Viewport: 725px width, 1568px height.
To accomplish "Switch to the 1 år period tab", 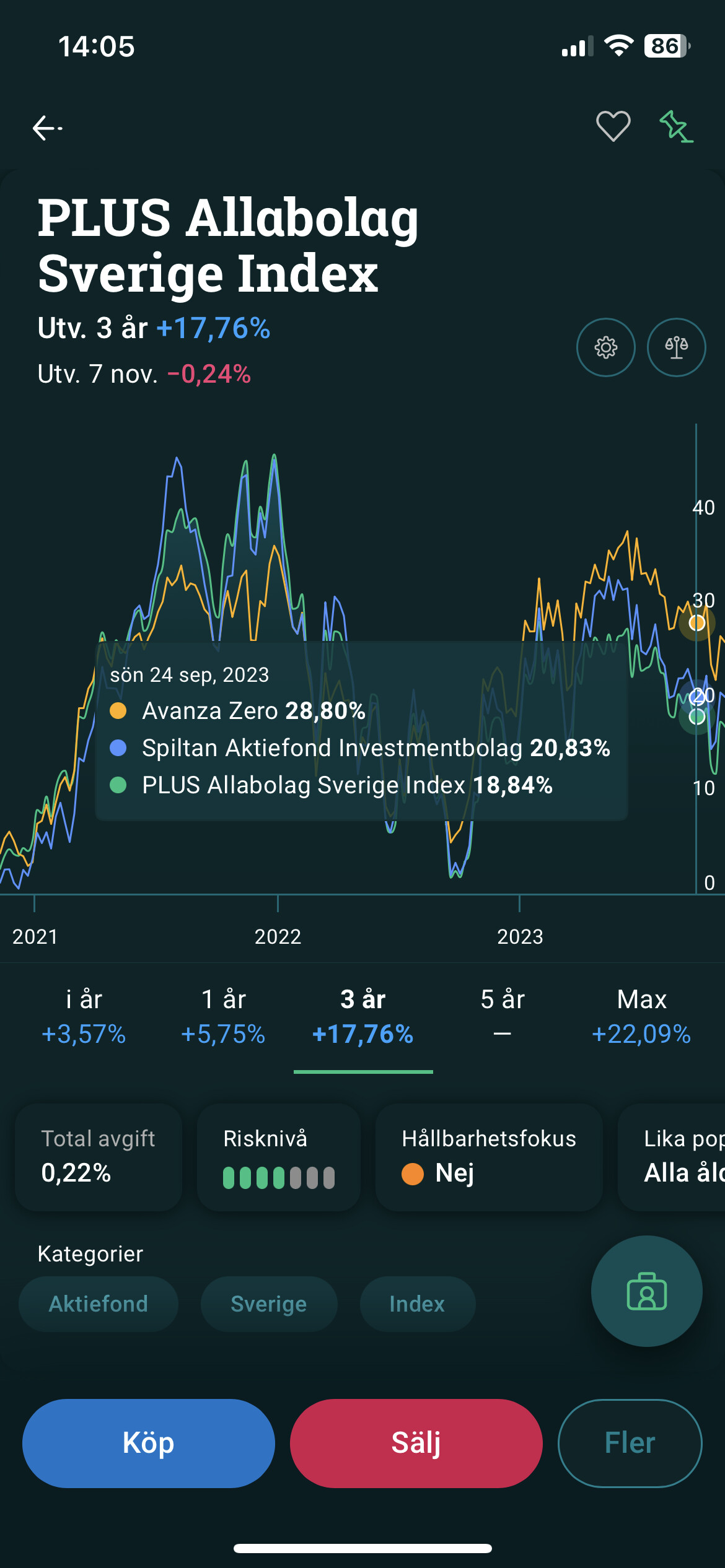I will (223, 1016).
